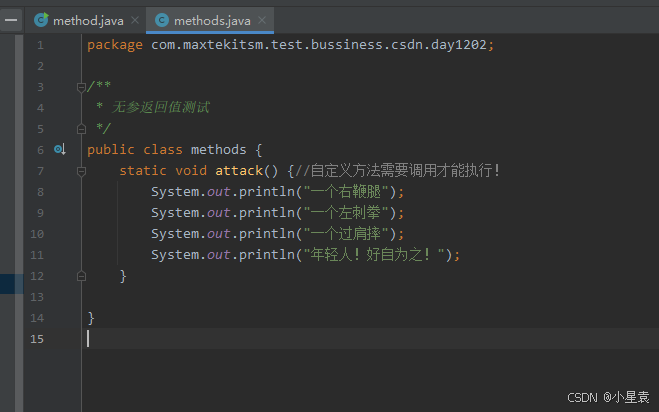Screen dimensions: 659x412
Task: Click the method.java class file icon
Action: click(41, 20)
